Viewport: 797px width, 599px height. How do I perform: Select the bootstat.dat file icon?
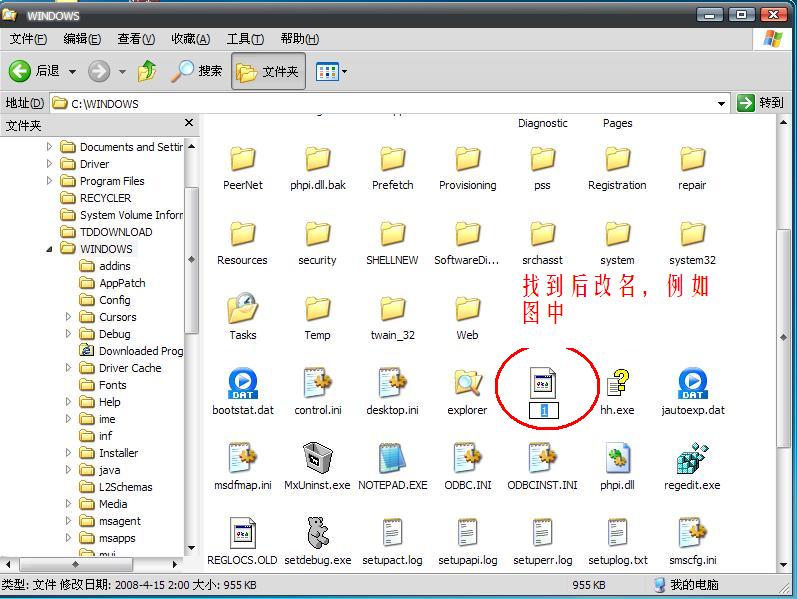(243, 383)
